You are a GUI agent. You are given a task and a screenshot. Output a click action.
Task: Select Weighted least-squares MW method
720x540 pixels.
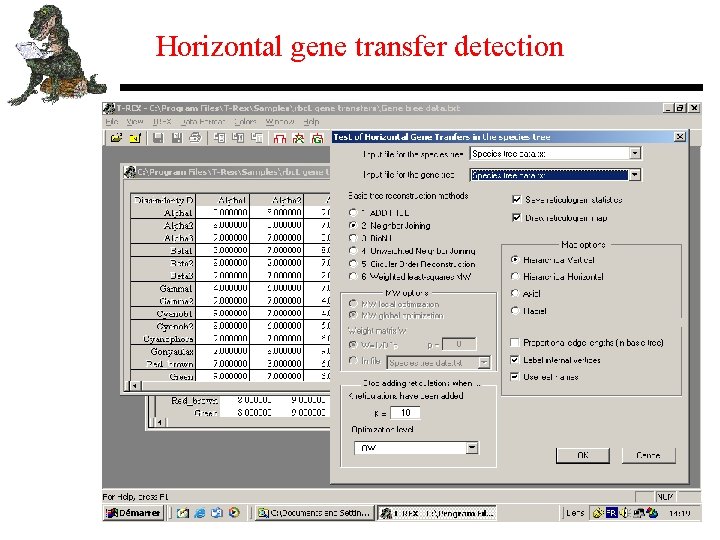[353, 276]
